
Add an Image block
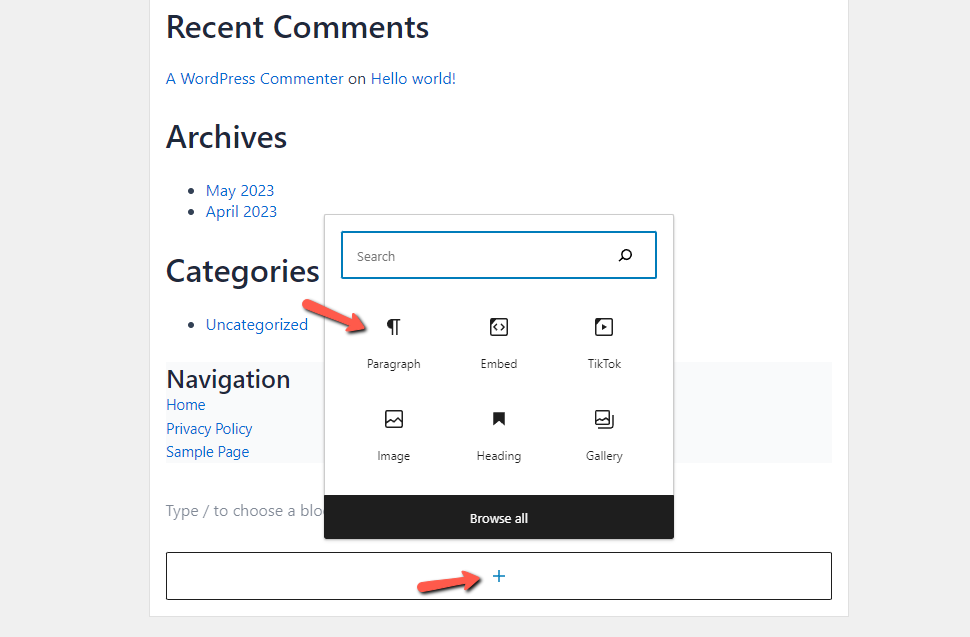(x=394, y=420)
